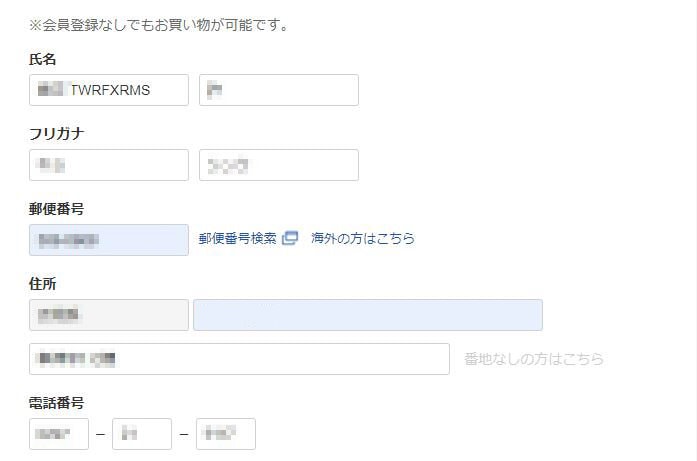Click the wide street address field

pos(240,359)
